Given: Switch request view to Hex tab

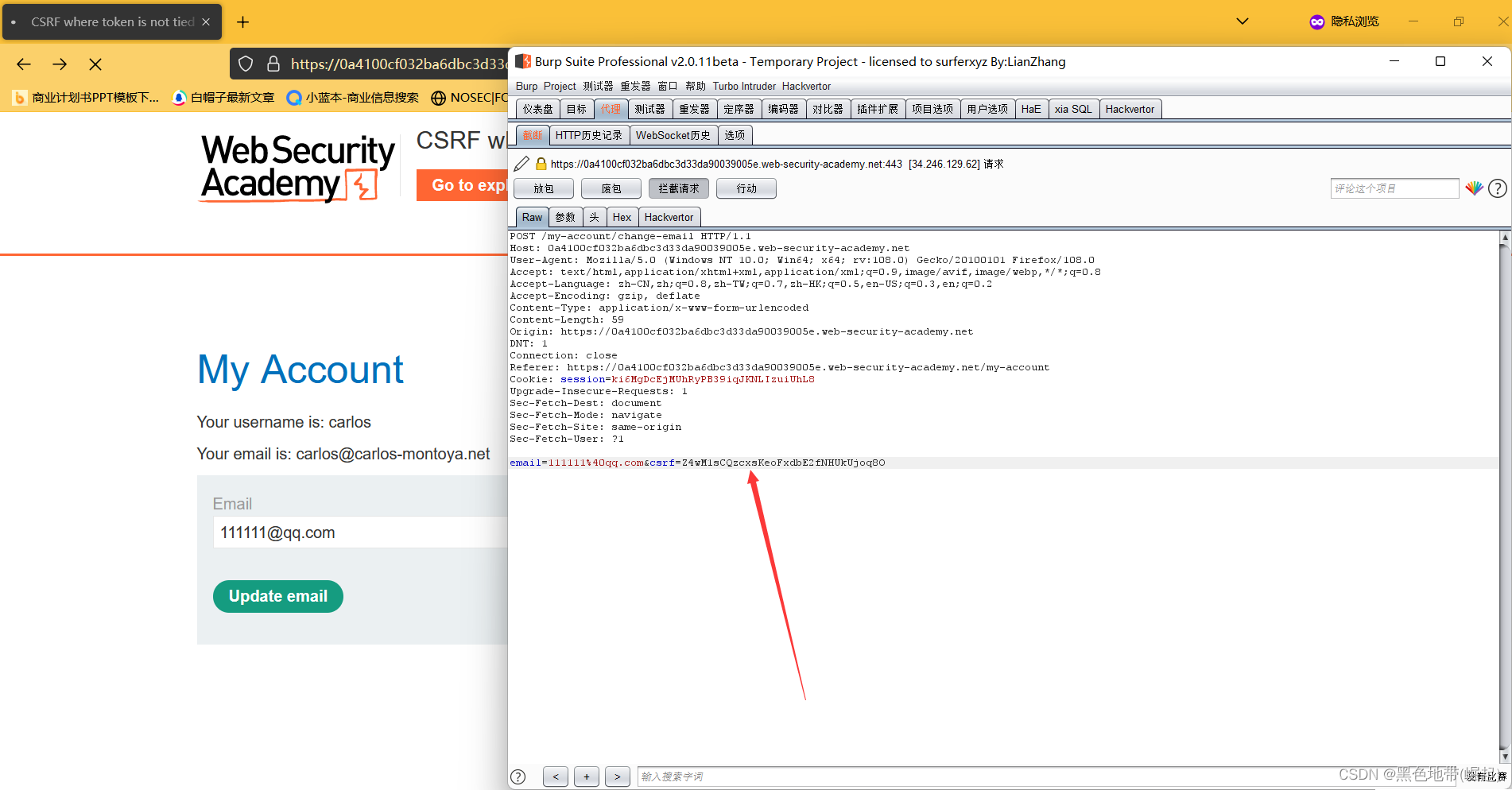Looking at the screenshot, I should point(622,217).
